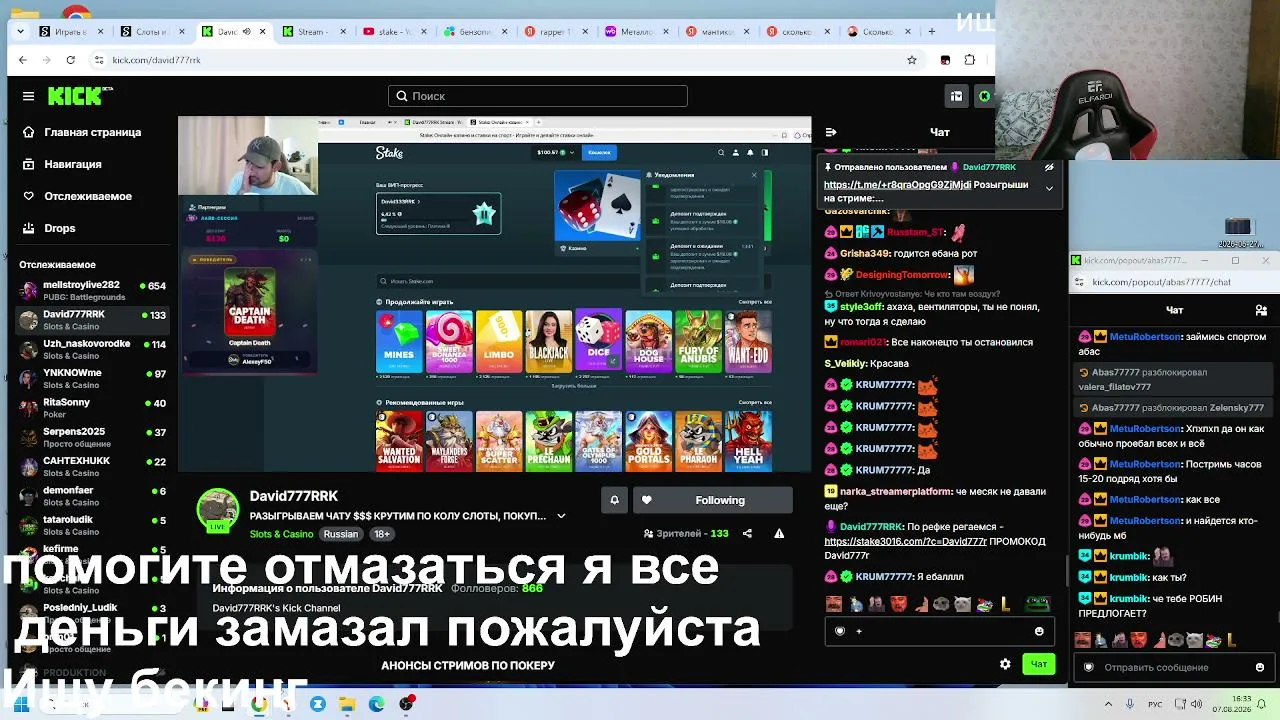Open Навигация in the sidebar
Screen dimensions: 1280x720
point(63,164)
